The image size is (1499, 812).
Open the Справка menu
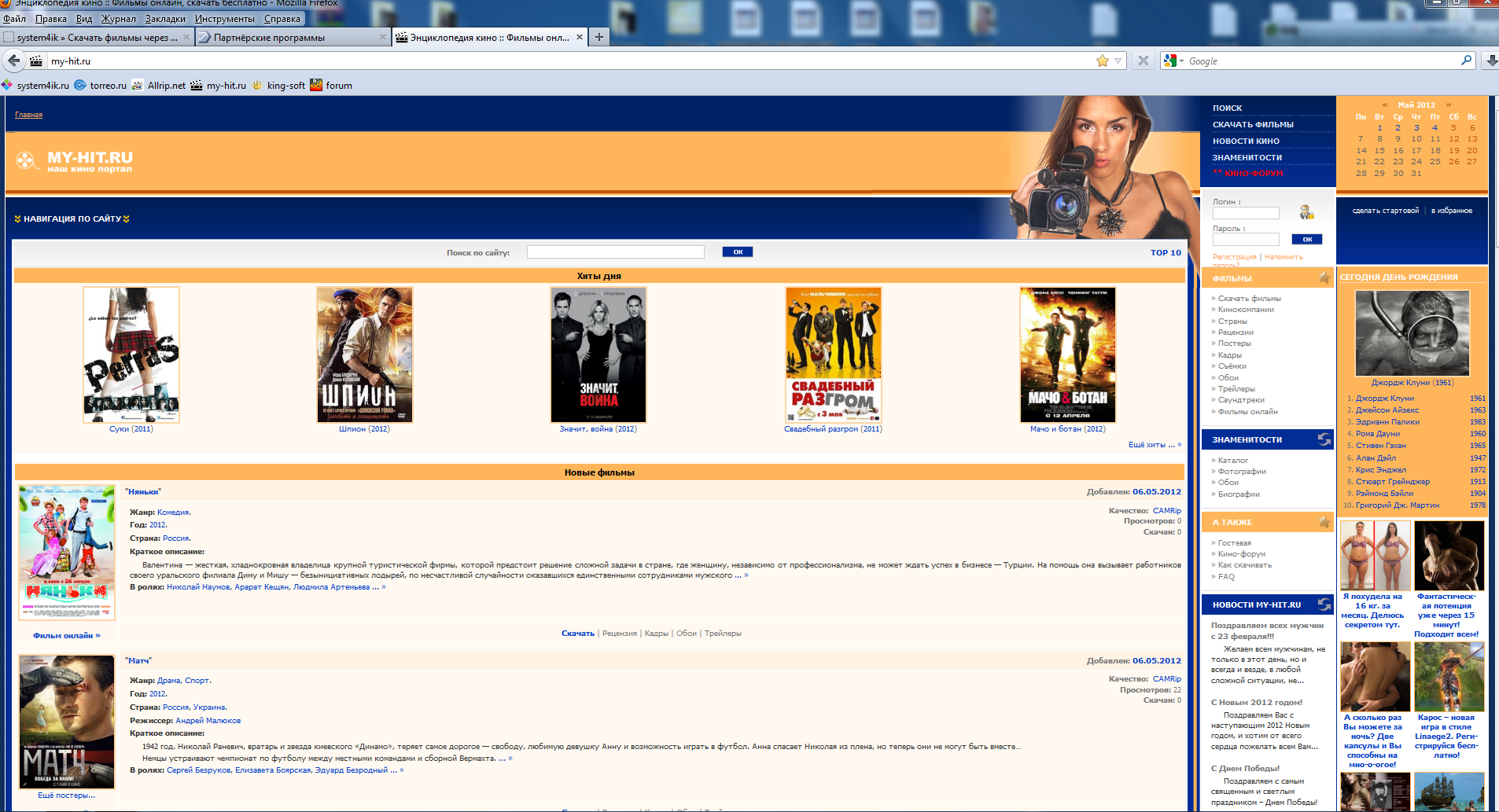[282, 19]
